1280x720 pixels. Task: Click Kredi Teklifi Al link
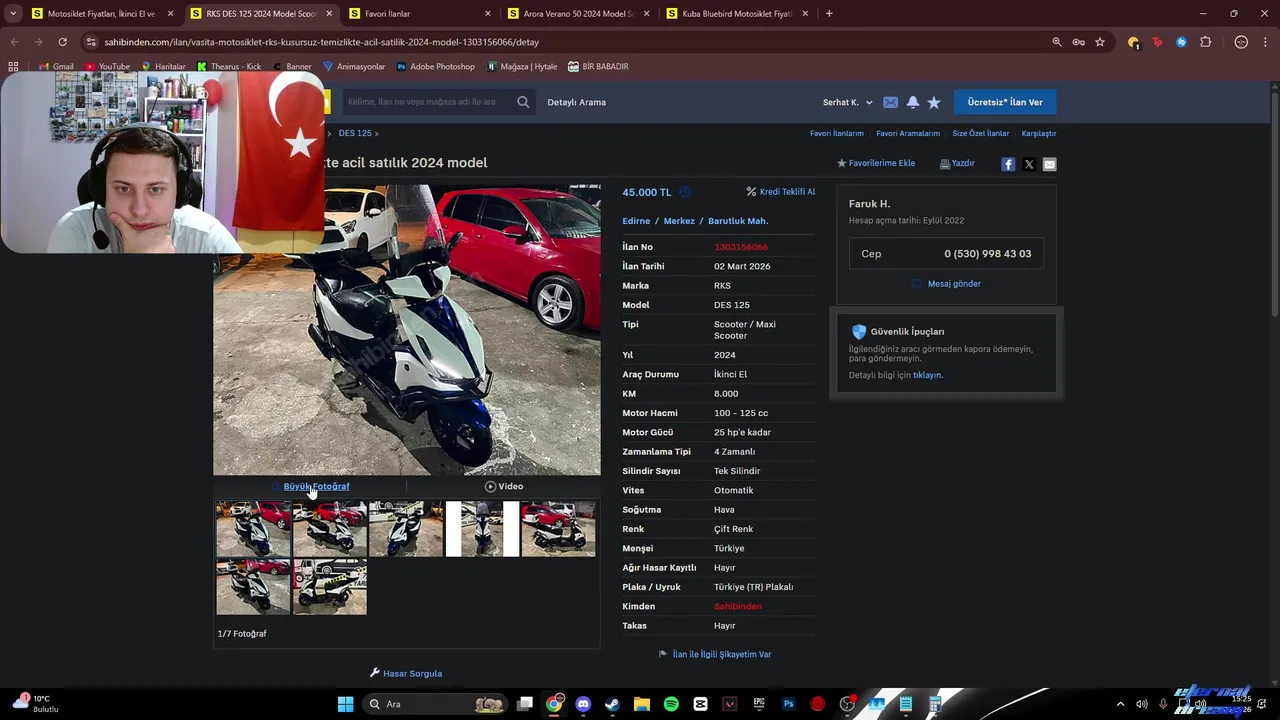(781, 192)
